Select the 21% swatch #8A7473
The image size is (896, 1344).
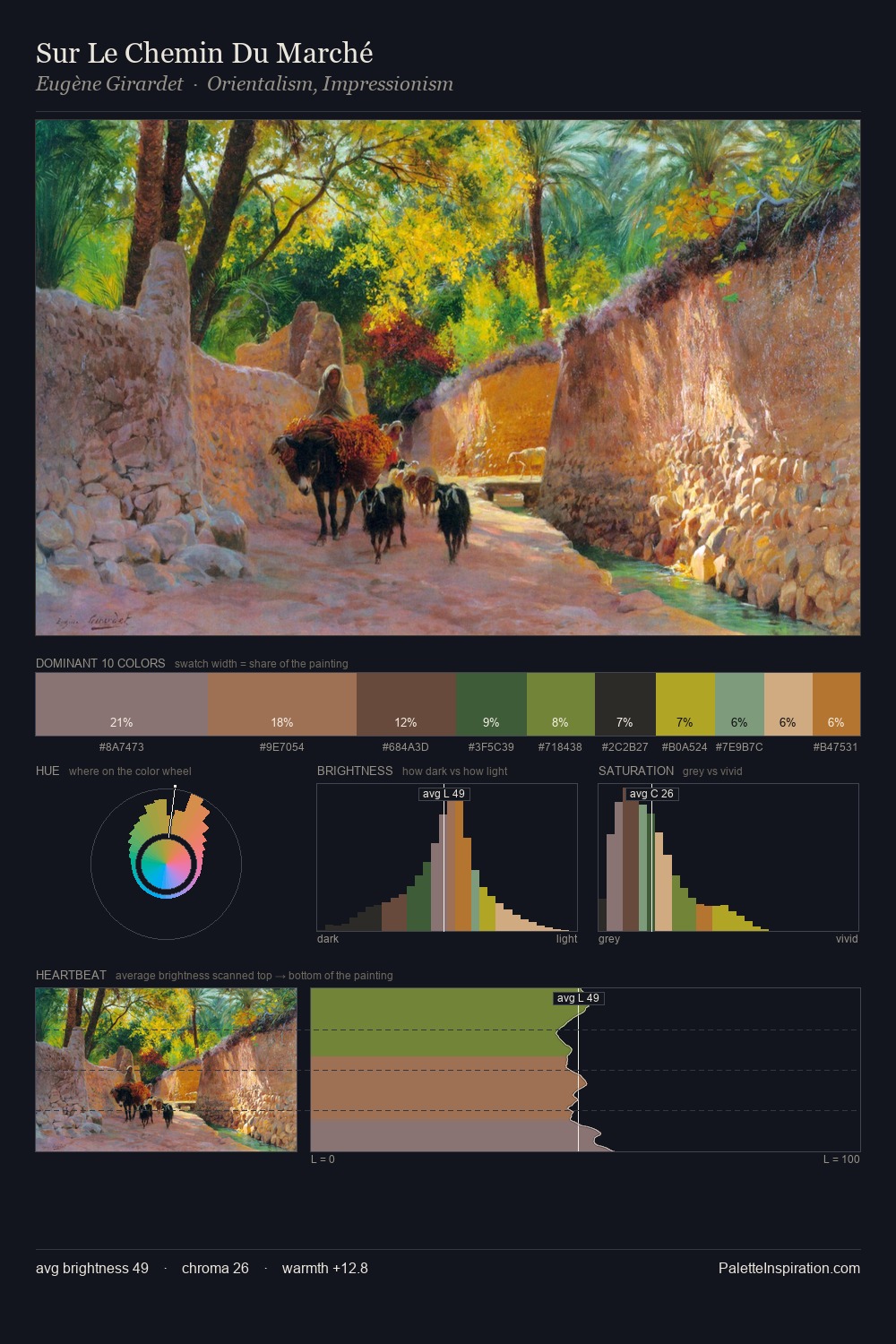coord(122,703)
